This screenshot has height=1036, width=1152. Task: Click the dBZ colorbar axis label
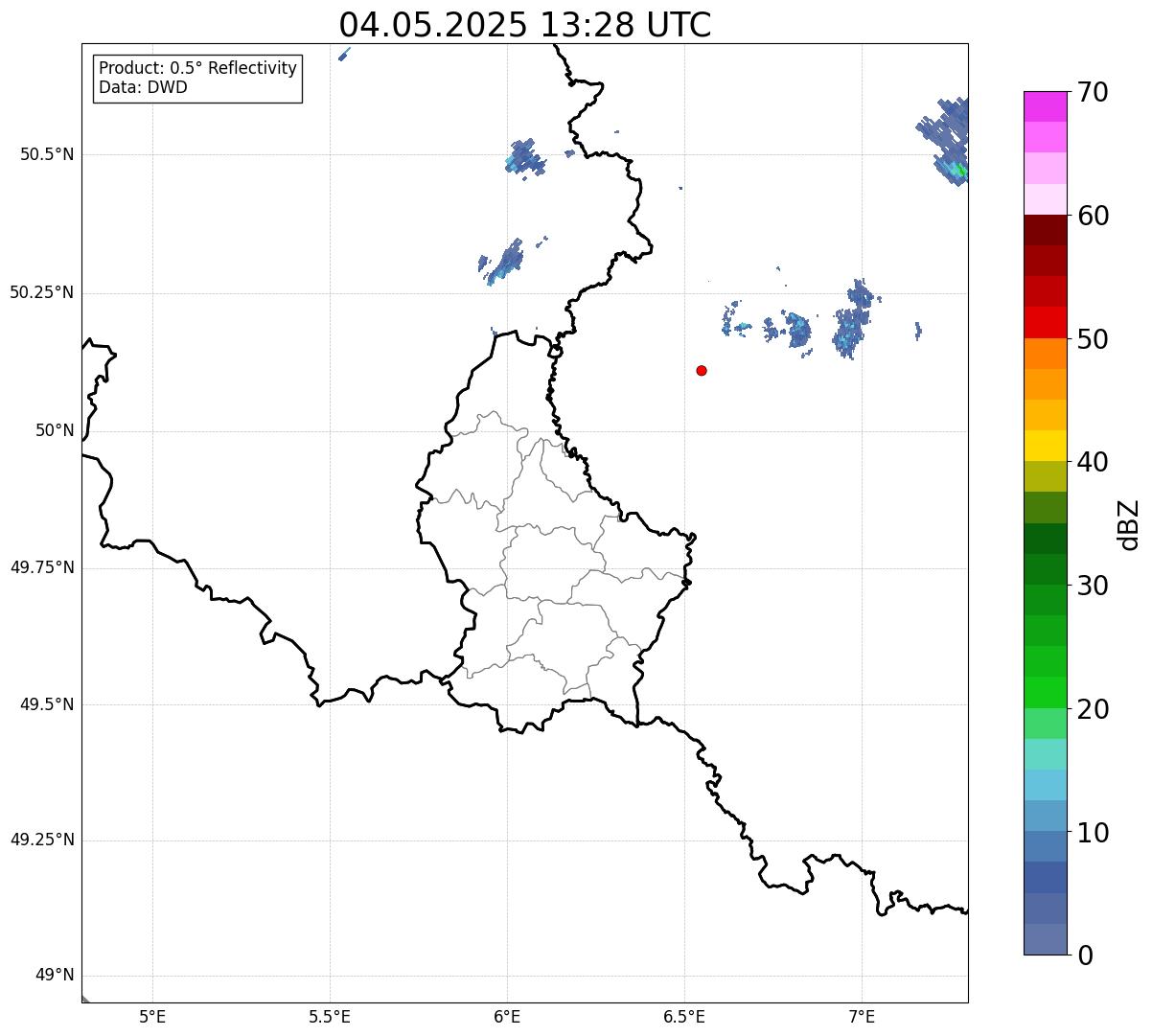point(1130,523)
